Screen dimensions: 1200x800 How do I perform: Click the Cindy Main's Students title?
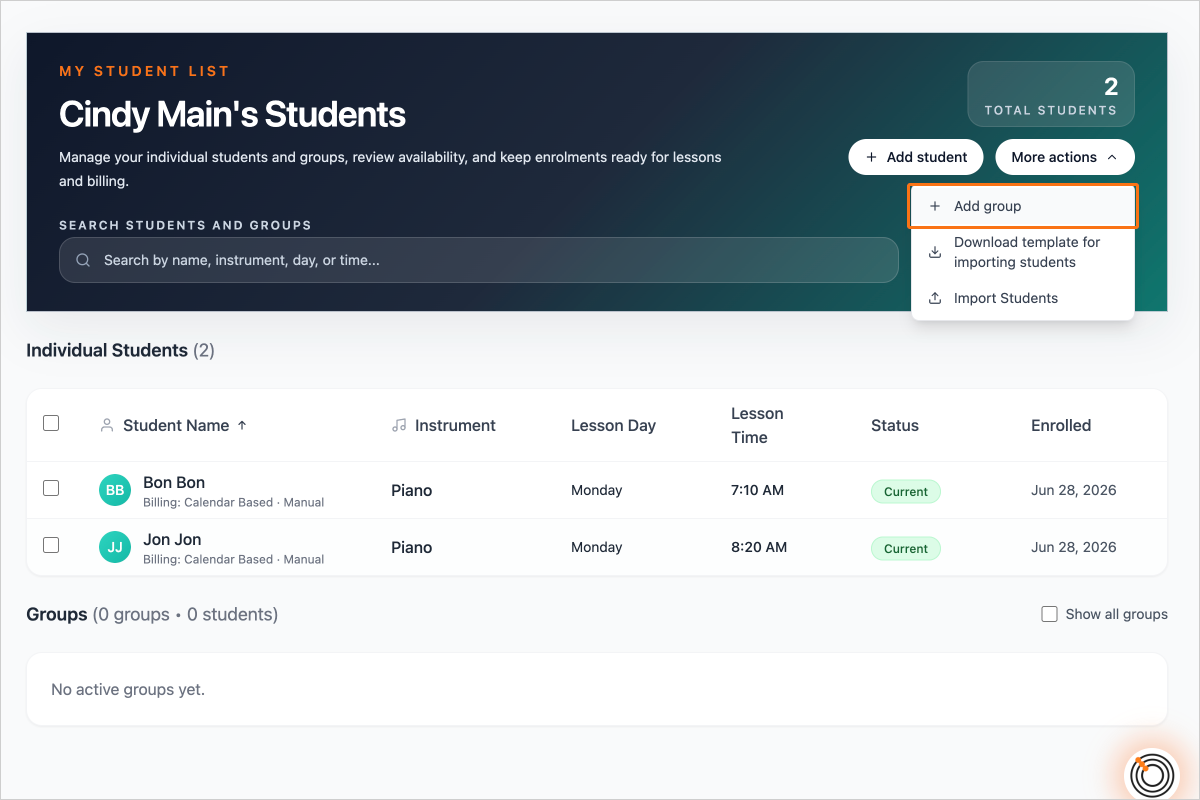(232, 114)
